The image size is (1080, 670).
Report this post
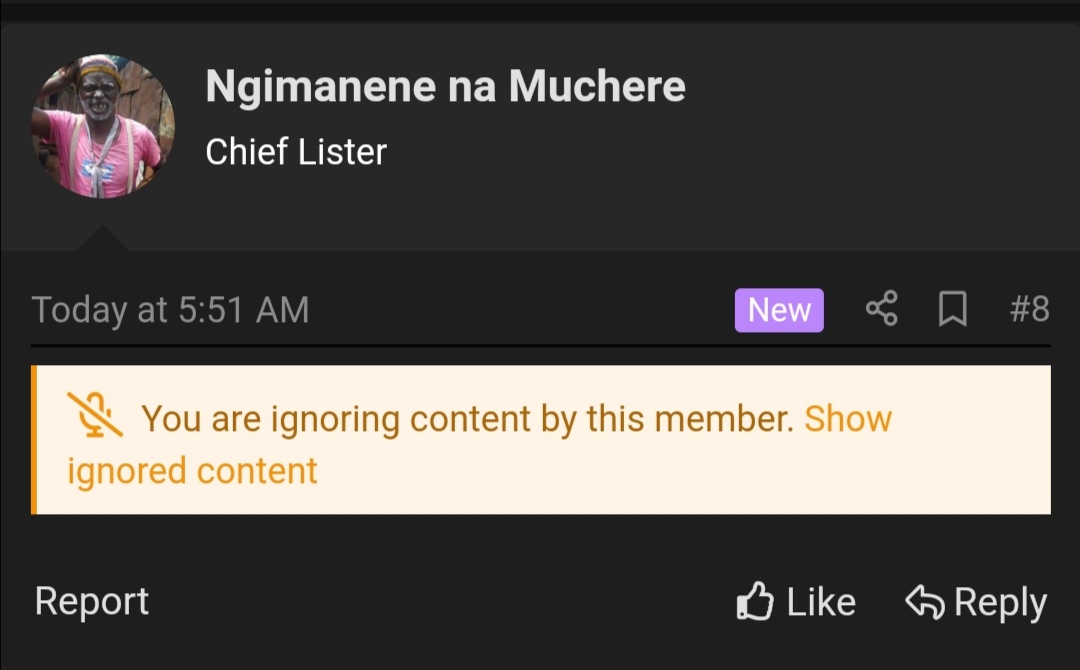point(92,601)
